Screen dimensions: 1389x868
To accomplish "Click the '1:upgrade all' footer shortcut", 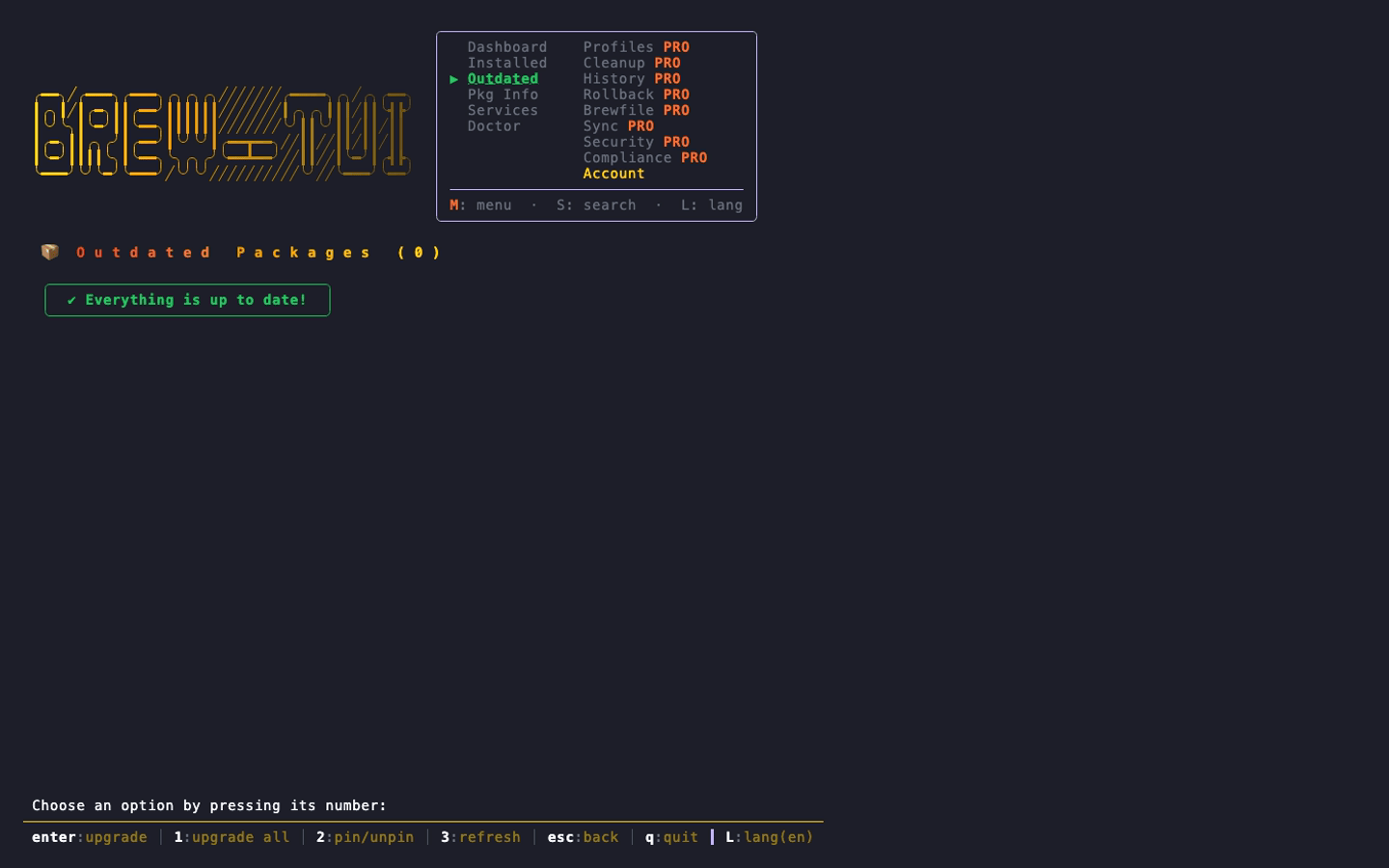I will click(231, 837).
